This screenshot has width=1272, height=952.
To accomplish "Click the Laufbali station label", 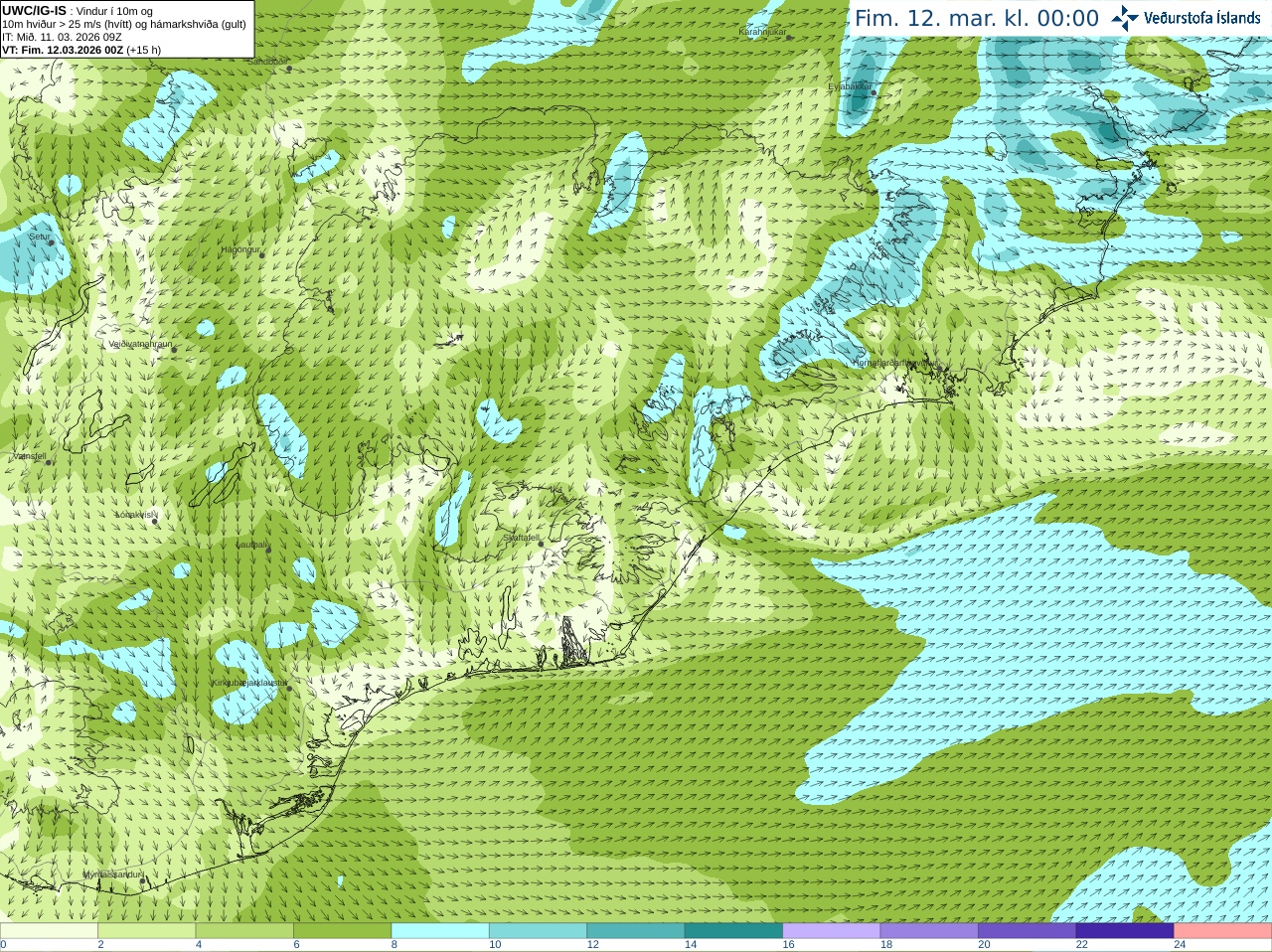I will [x=251, y=545].
